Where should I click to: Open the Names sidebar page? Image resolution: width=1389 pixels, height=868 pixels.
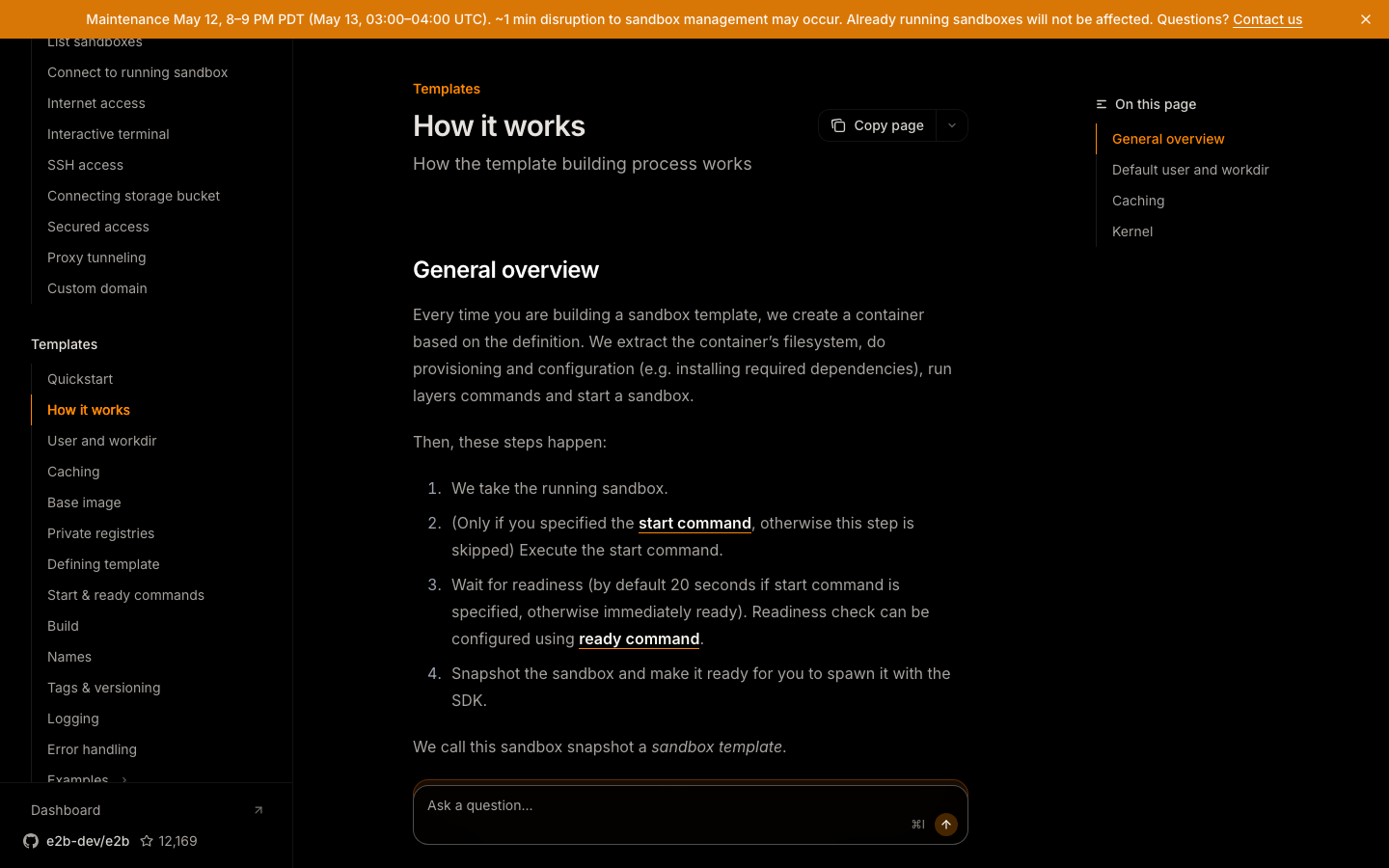click(69, 657)
